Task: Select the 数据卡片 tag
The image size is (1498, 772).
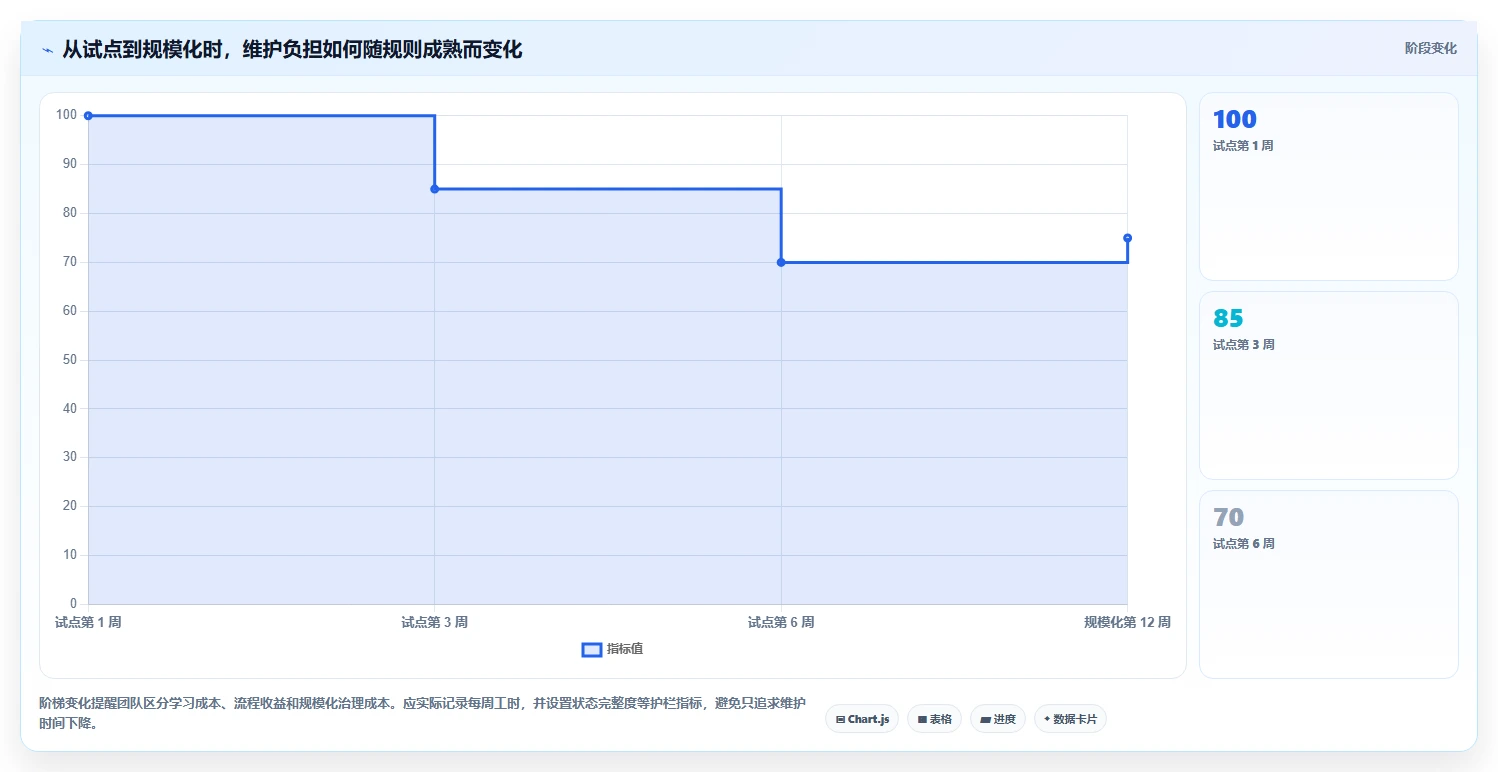Action: pos(1070,719)
